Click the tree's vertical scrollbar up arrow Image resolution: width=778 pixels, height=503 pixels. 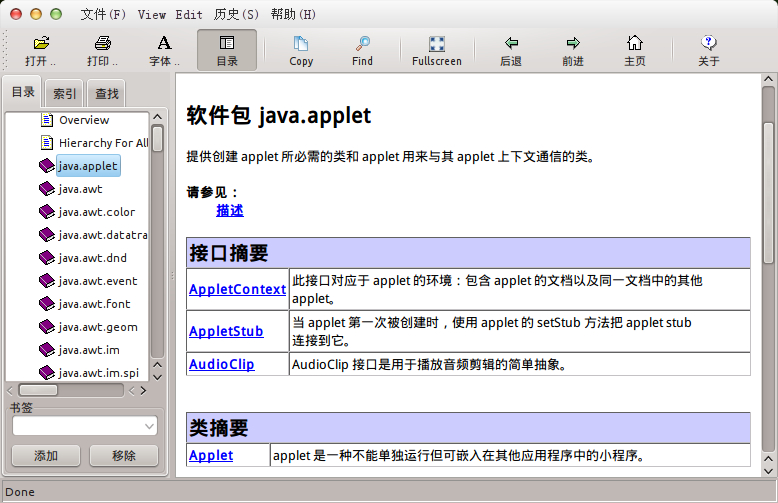[x=157, y=117]
